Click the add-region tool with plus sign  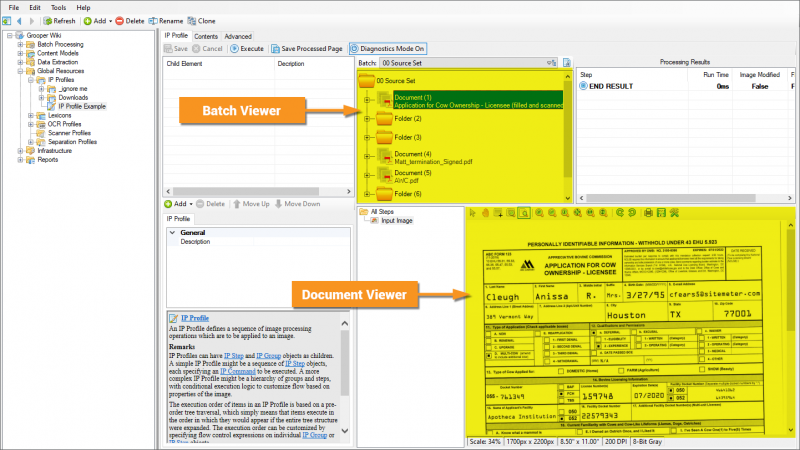[498, 213]
